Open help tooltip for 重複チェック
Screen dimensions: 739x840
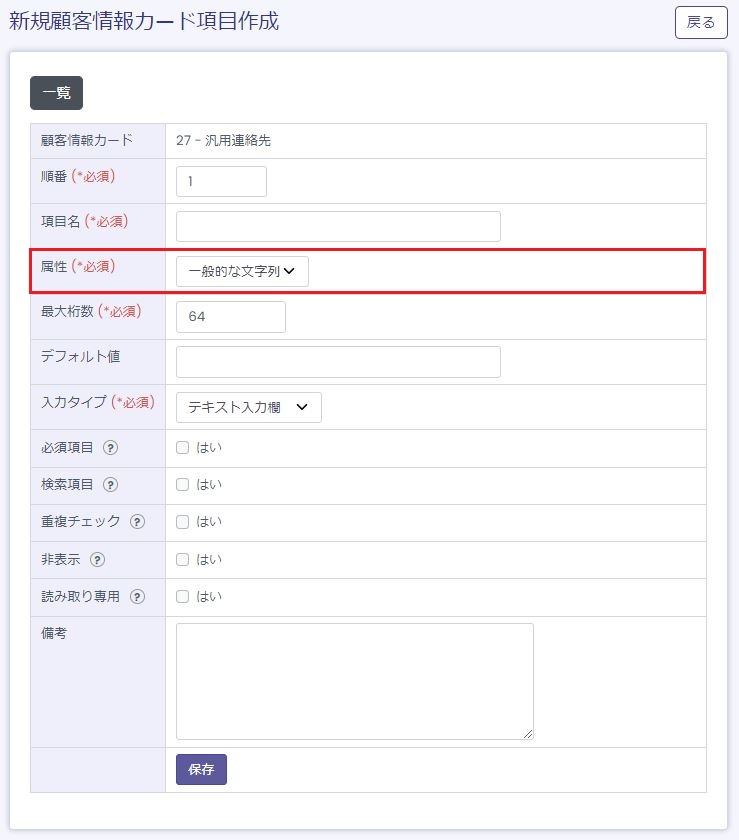137,522
